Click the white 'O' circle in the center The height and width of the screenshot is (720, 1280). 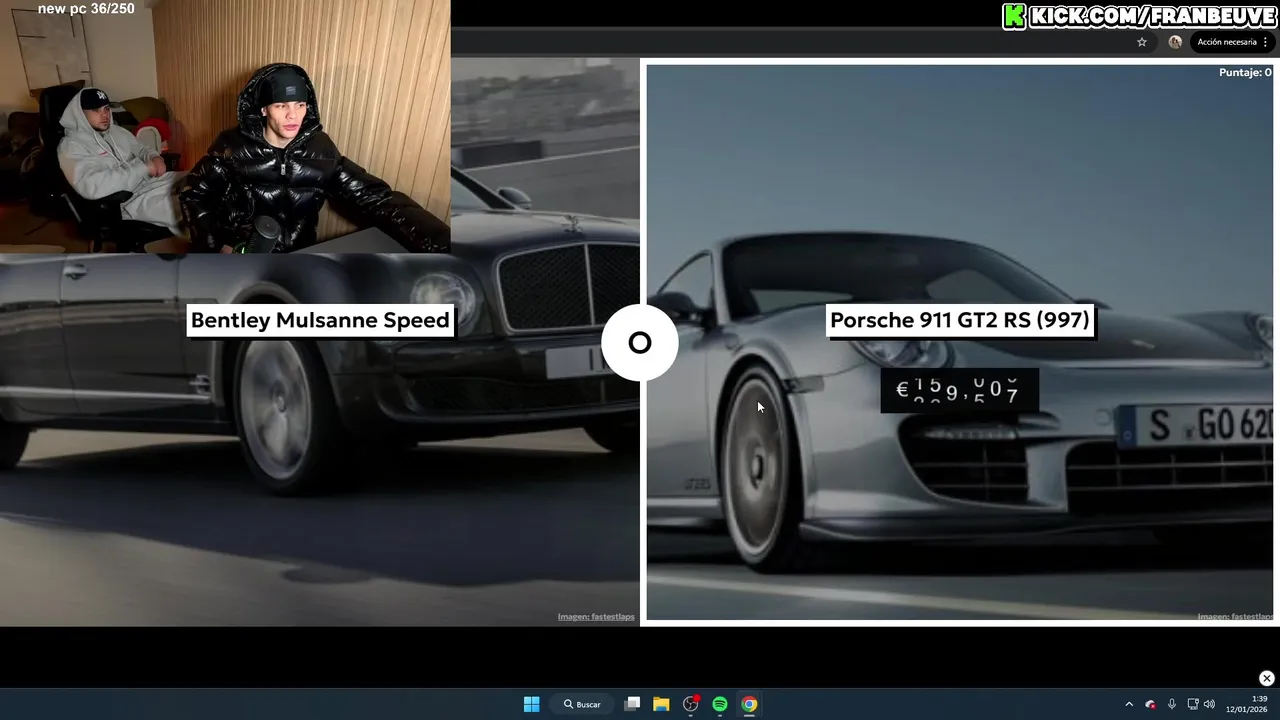tap(640, 343)
